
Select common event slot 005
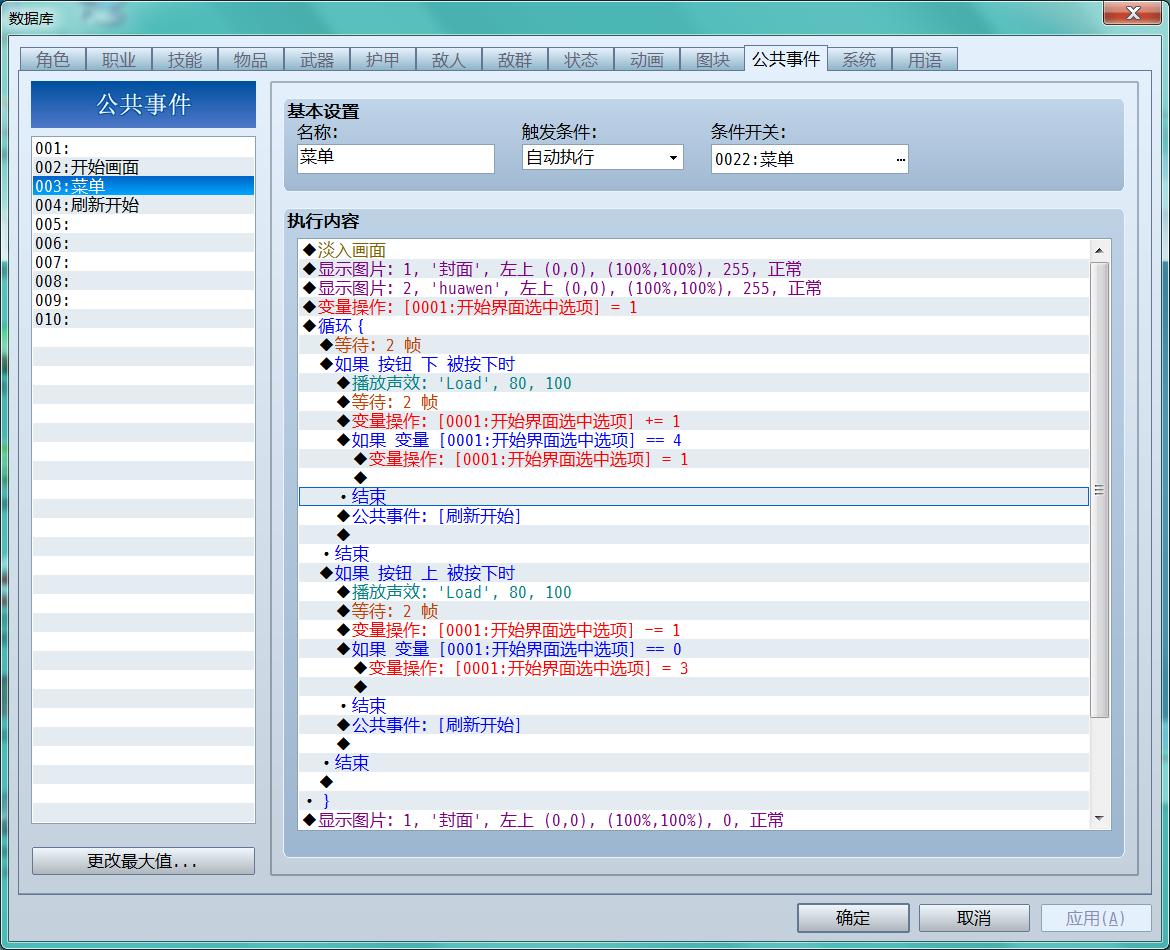tap(143, 224)
